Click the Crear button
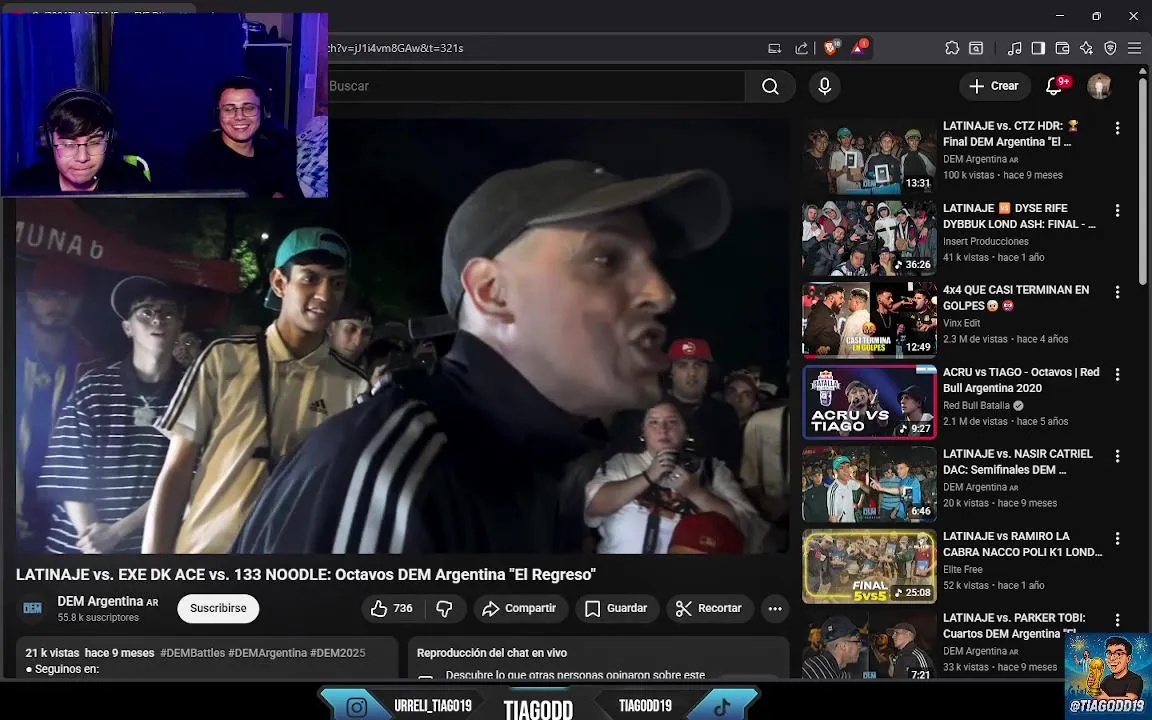This screenshot has height=720, width=1152. (994, 87)
